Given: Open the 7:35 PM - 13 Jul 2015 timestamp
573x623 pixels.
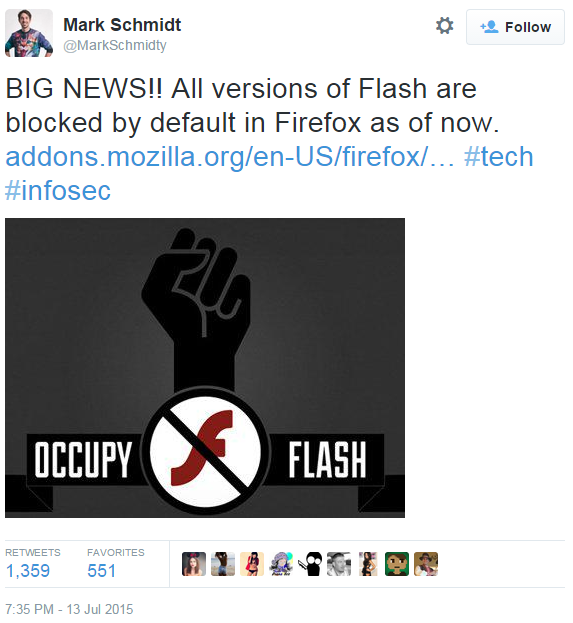Looking at the screenshot, I should pyautogui.click(x=69, y=609).
